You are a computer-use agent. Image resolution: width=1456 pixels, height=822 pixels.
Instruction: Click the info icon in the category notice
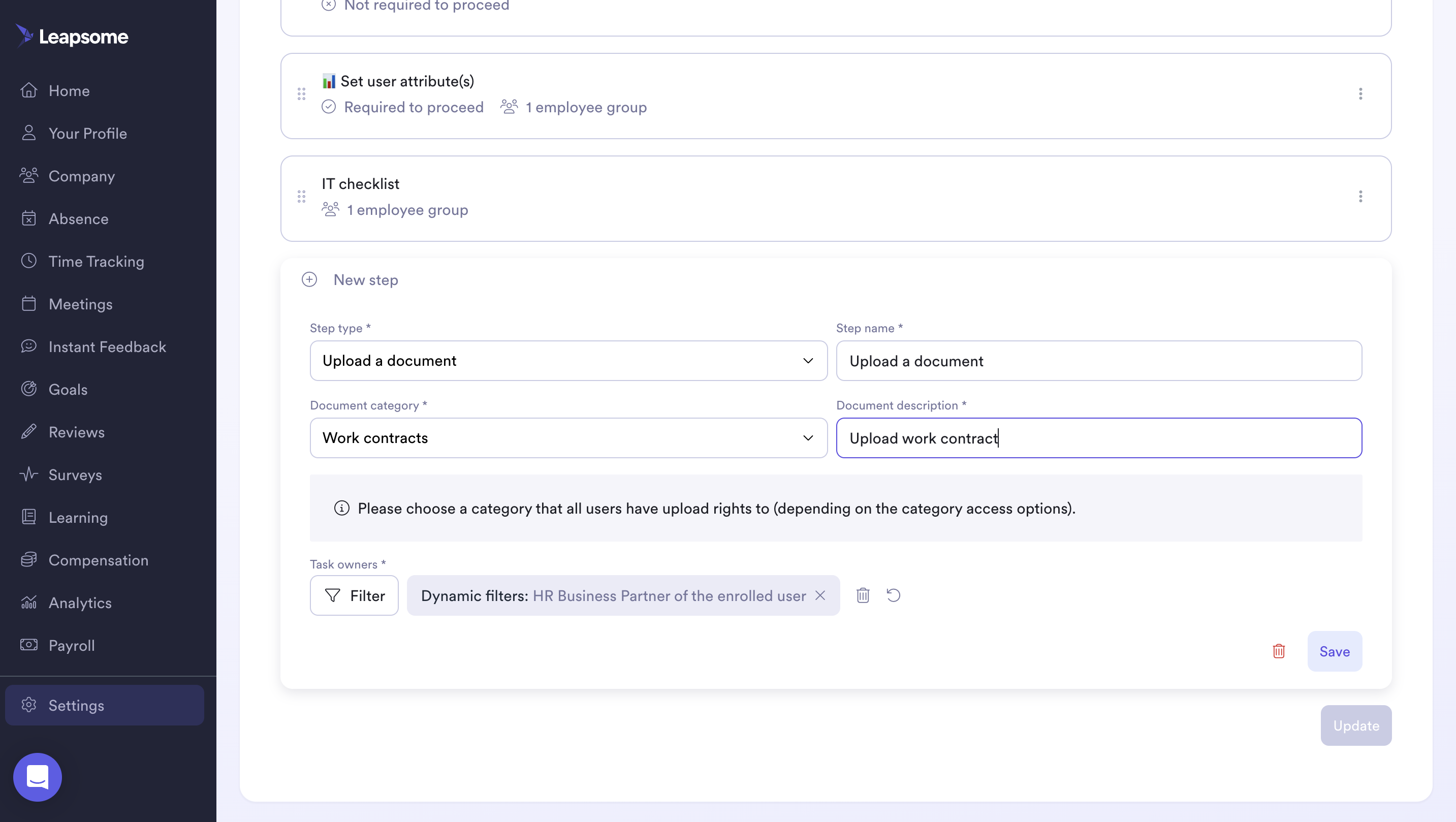tap(341, 508)
